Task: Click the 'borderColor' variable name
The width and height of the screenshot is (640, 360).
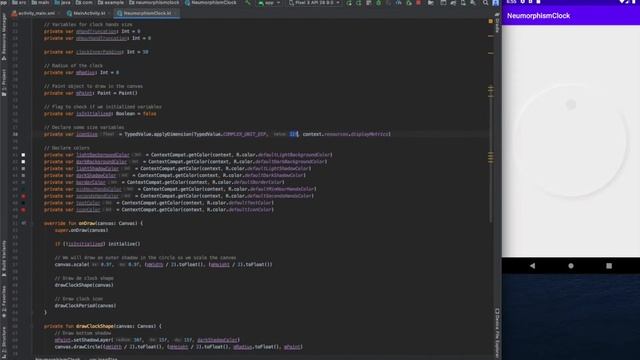Action: (x=91, y=182)
